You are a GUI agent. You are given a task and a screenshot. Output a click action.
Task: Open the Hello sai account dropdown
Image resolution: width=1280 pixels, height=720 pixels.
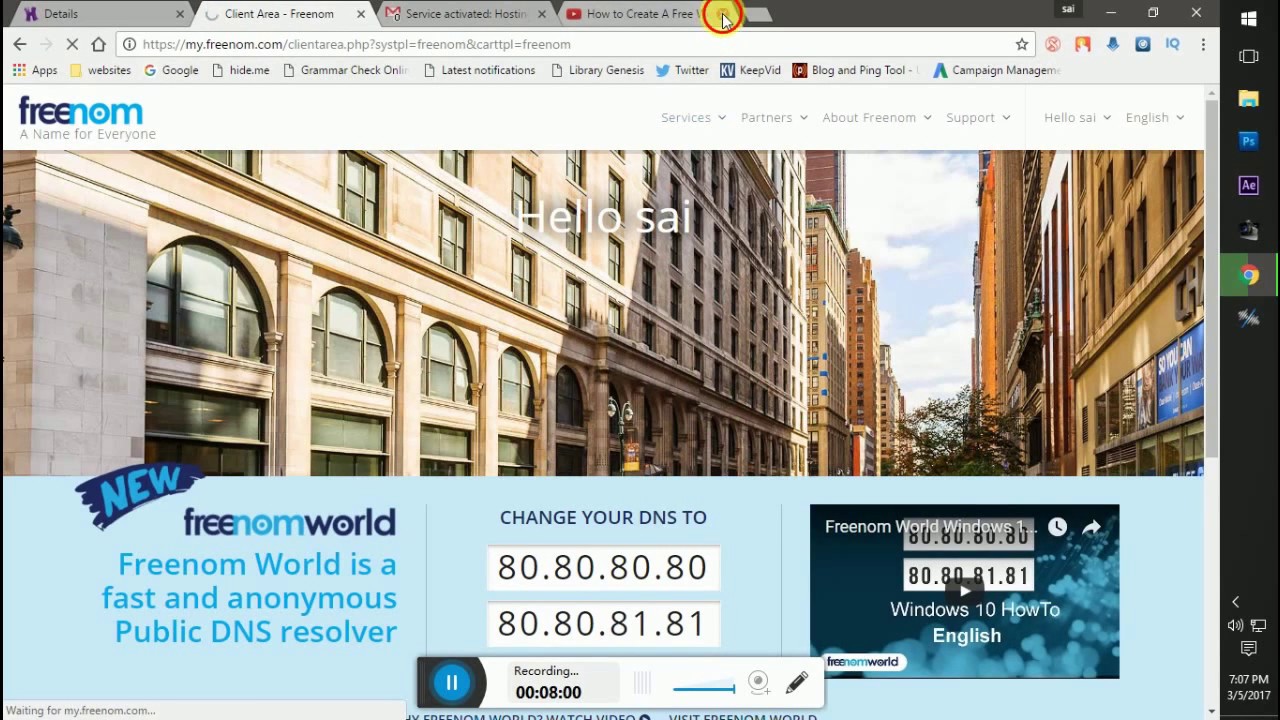[1077, 117]
